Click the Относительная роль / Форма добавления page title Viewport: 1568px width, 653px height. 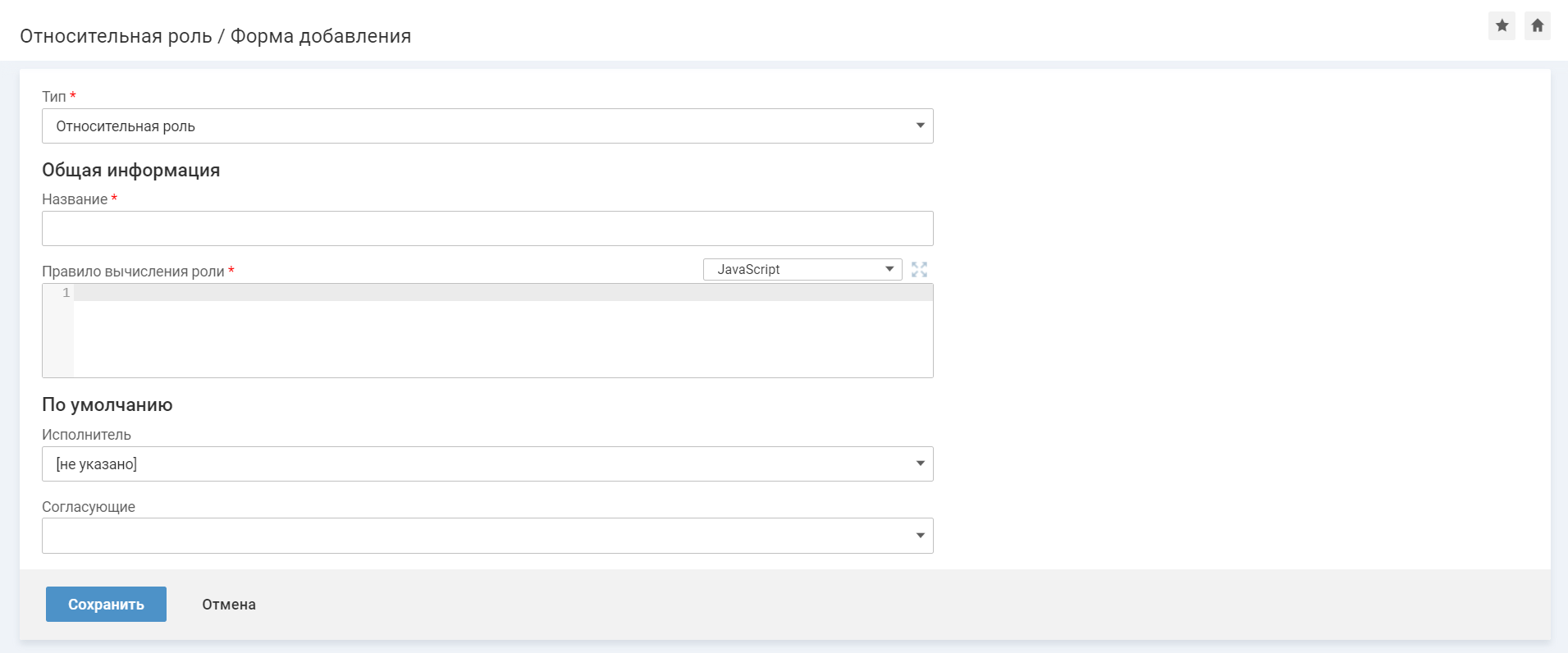[x=216, y=36]
